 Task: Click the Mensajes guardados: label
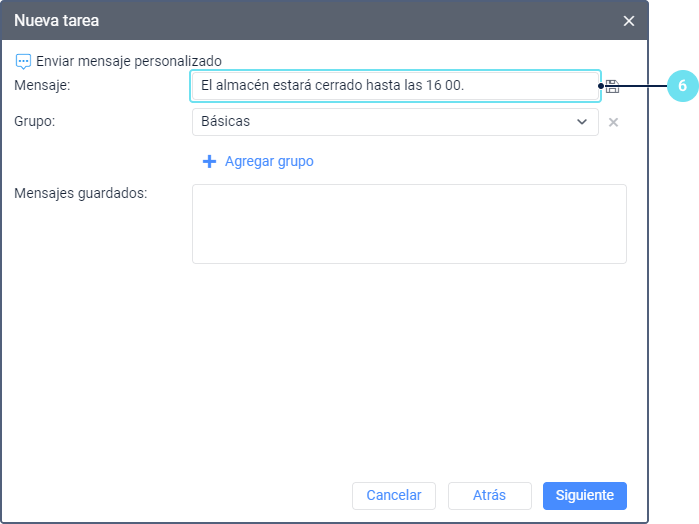click(x=80, y=193)
